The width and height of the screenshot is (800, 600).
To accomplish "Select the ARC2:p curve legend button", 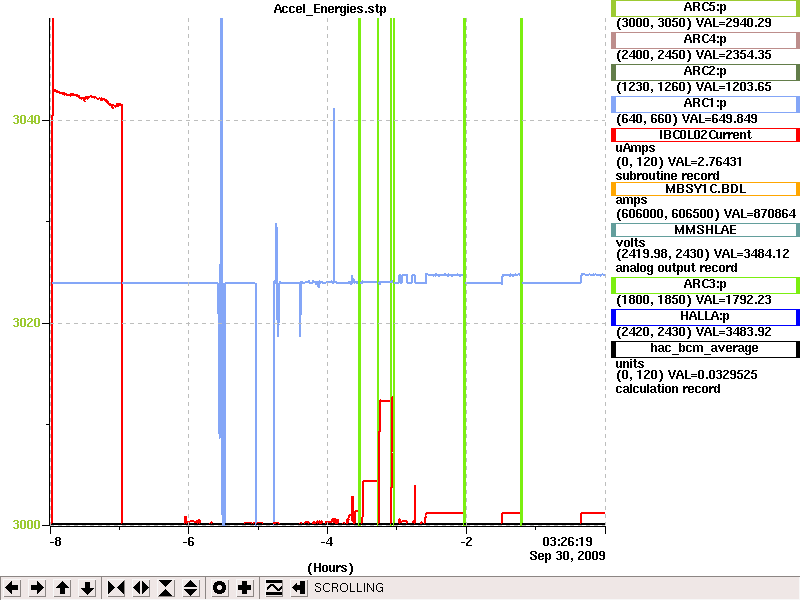I will point(705,71).
